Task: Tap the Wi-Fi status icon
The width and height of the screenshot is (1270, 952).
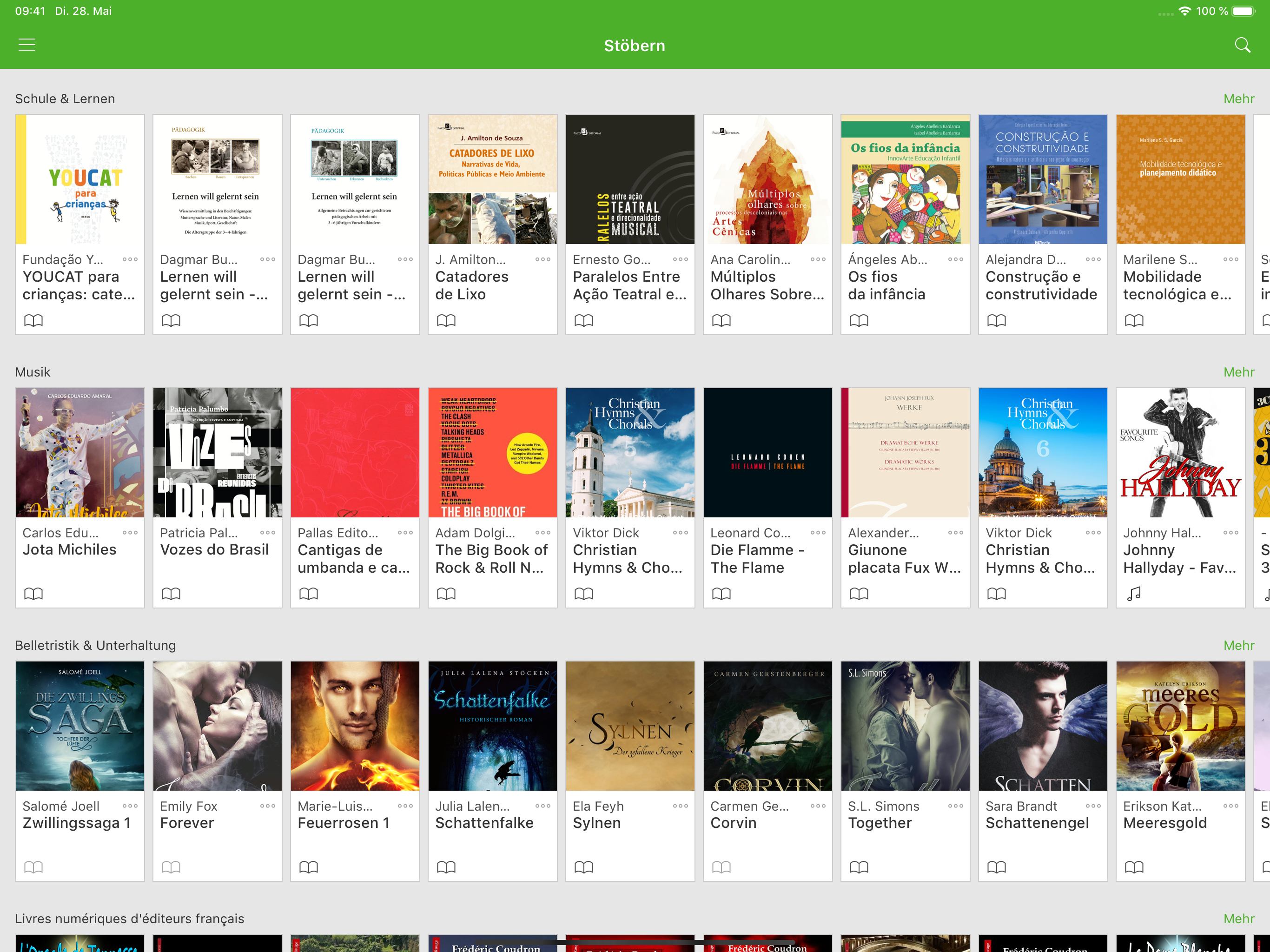Action: (1184, 11)
